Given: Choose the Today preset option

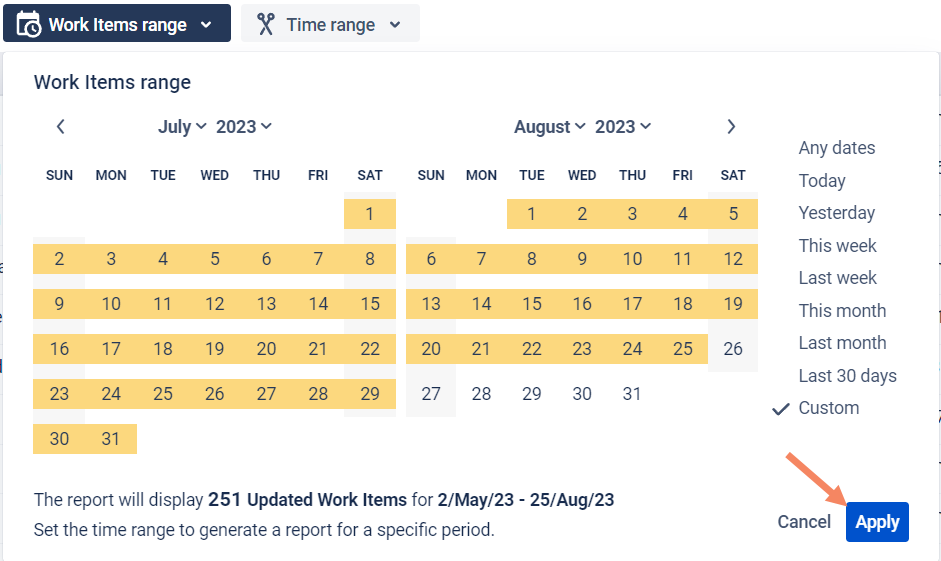Looking at the screenshot, I should pyautogui.click(x=822, y=181).
